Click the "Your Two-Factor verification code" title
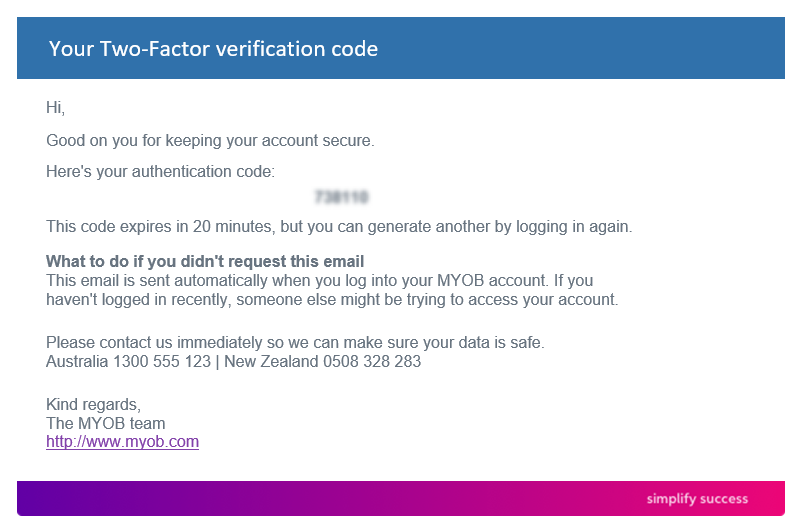 click(213, 48)
